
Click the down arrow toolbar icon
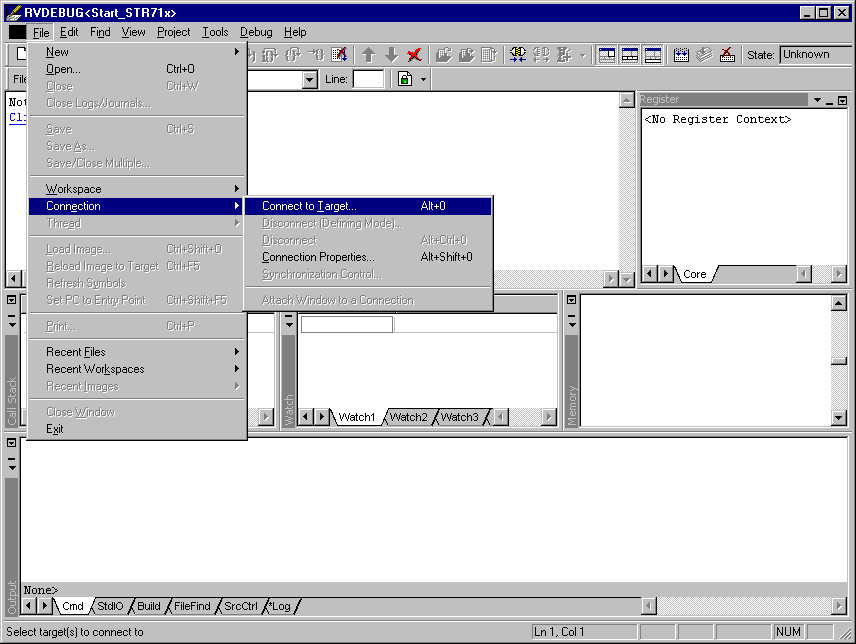[391, 55]
